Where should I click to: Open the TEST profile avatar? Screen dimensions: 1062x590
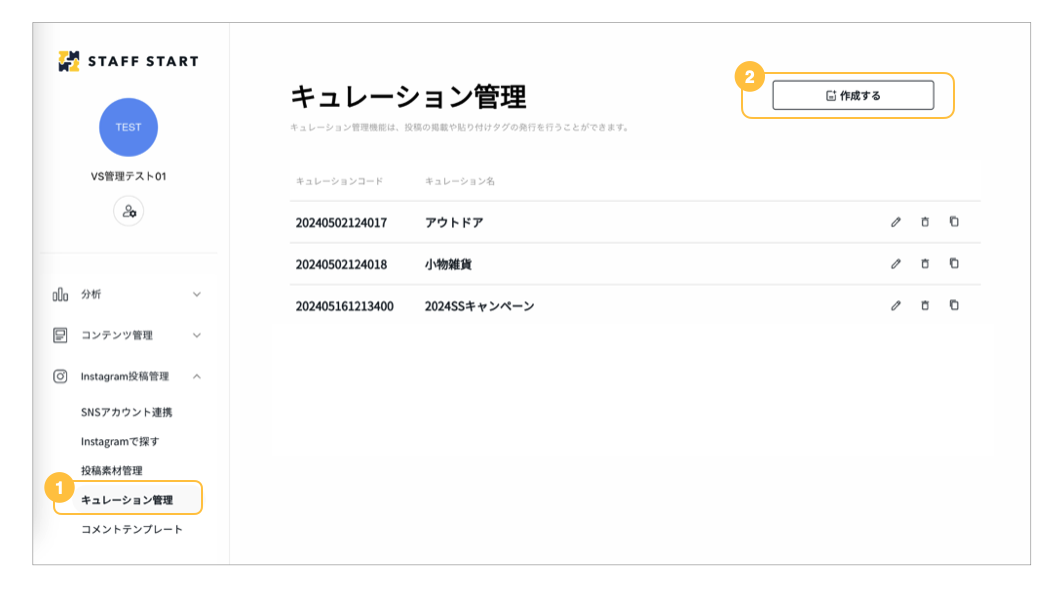click(x=129, y=127)
